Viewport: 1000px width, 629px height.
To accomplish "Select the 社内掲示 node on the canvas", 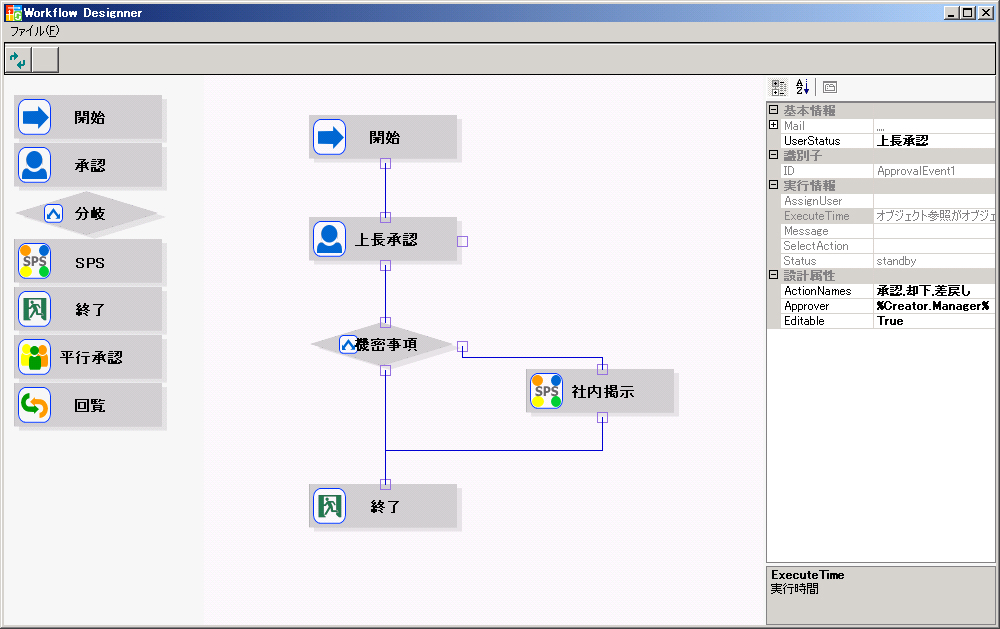I will pos(600,392).
